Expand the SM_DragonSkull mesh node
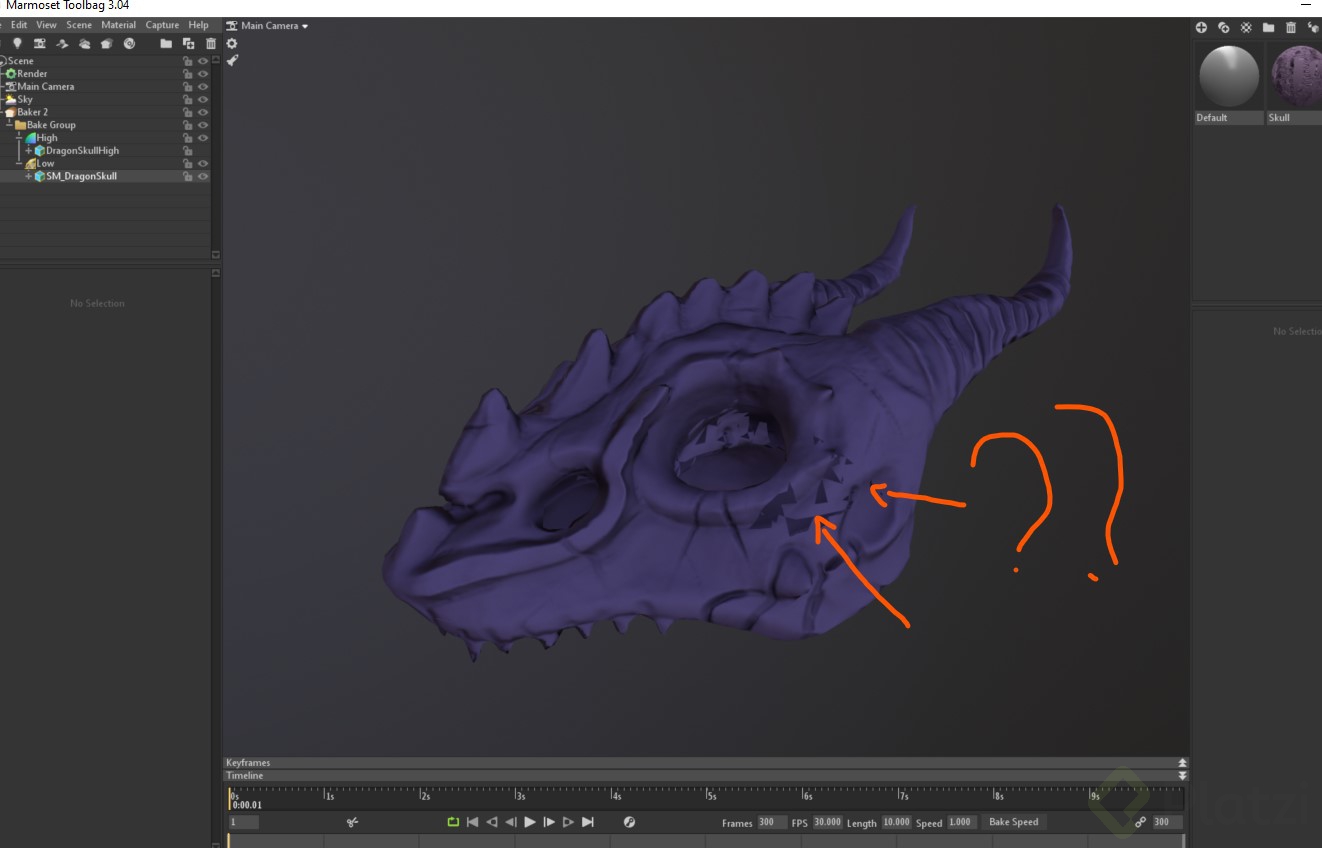The height and width of the screenshot is (848, 1322). tap(29, 176)
